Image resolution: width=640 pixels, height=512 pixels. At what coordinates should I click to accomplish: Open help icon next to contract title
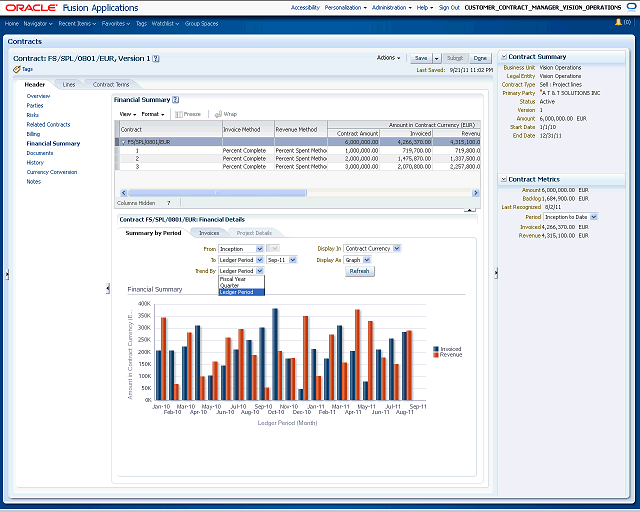click(x=156, y=59)
